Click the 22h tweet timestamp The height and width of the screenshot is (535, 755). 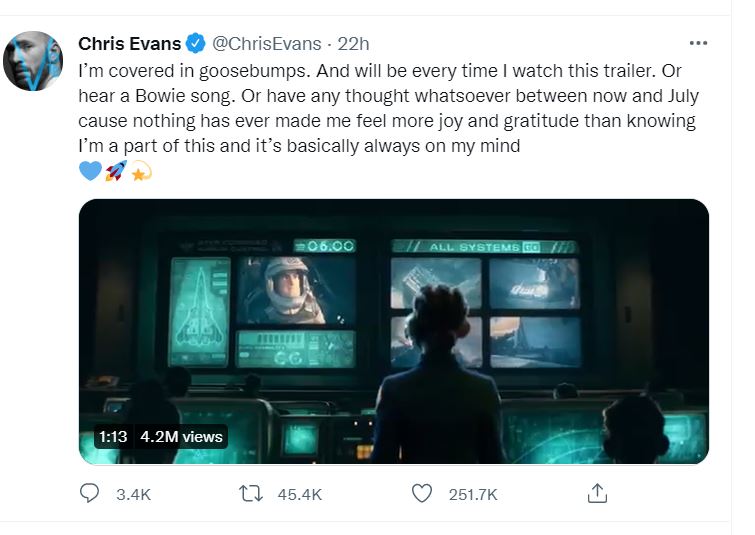click(x=353, y=43)
